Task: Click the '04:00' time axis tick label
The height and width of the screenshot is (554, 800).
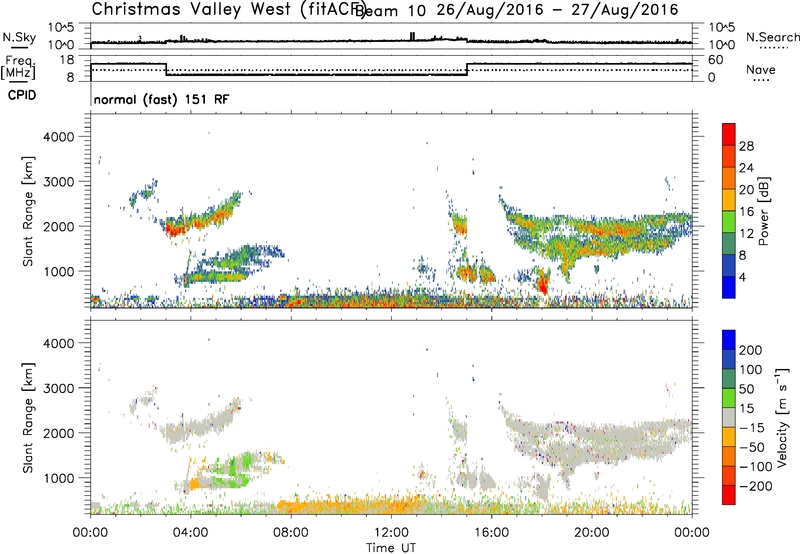Action: (191, 533)
